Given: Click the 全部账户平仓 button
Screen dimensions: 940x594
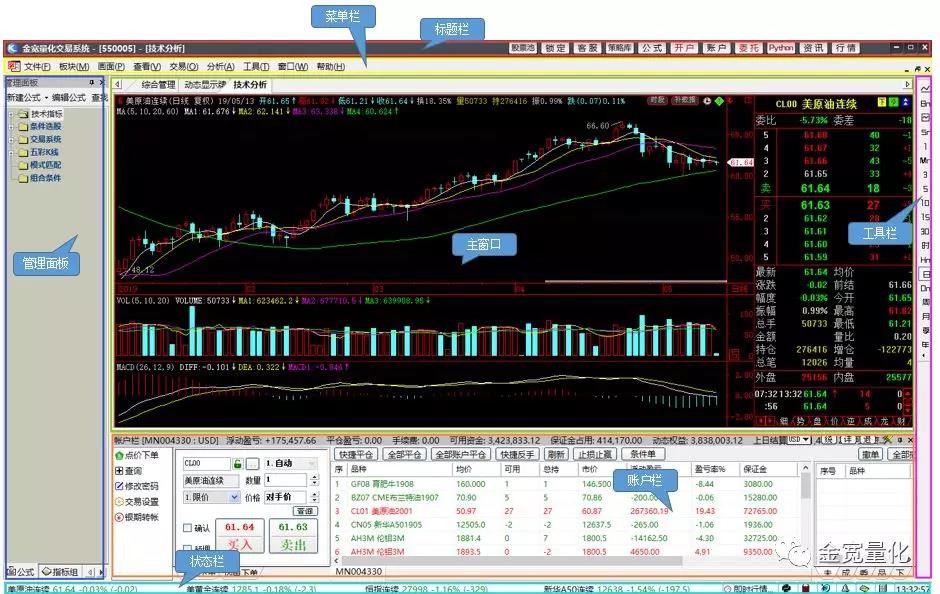Looking at the screenshot, I should [460, 454].
